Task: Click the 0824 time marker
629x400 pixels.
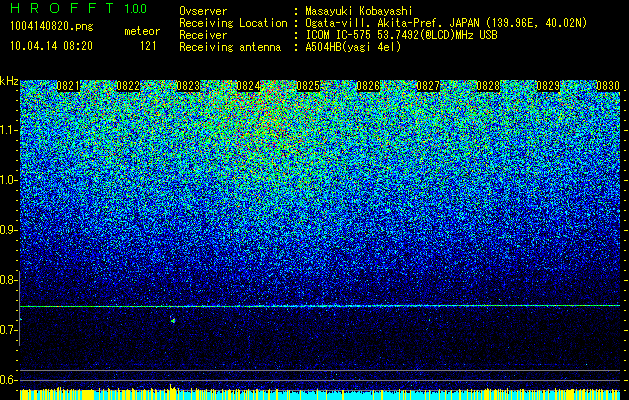Action: pyautogui.click(x=248, y=86)
